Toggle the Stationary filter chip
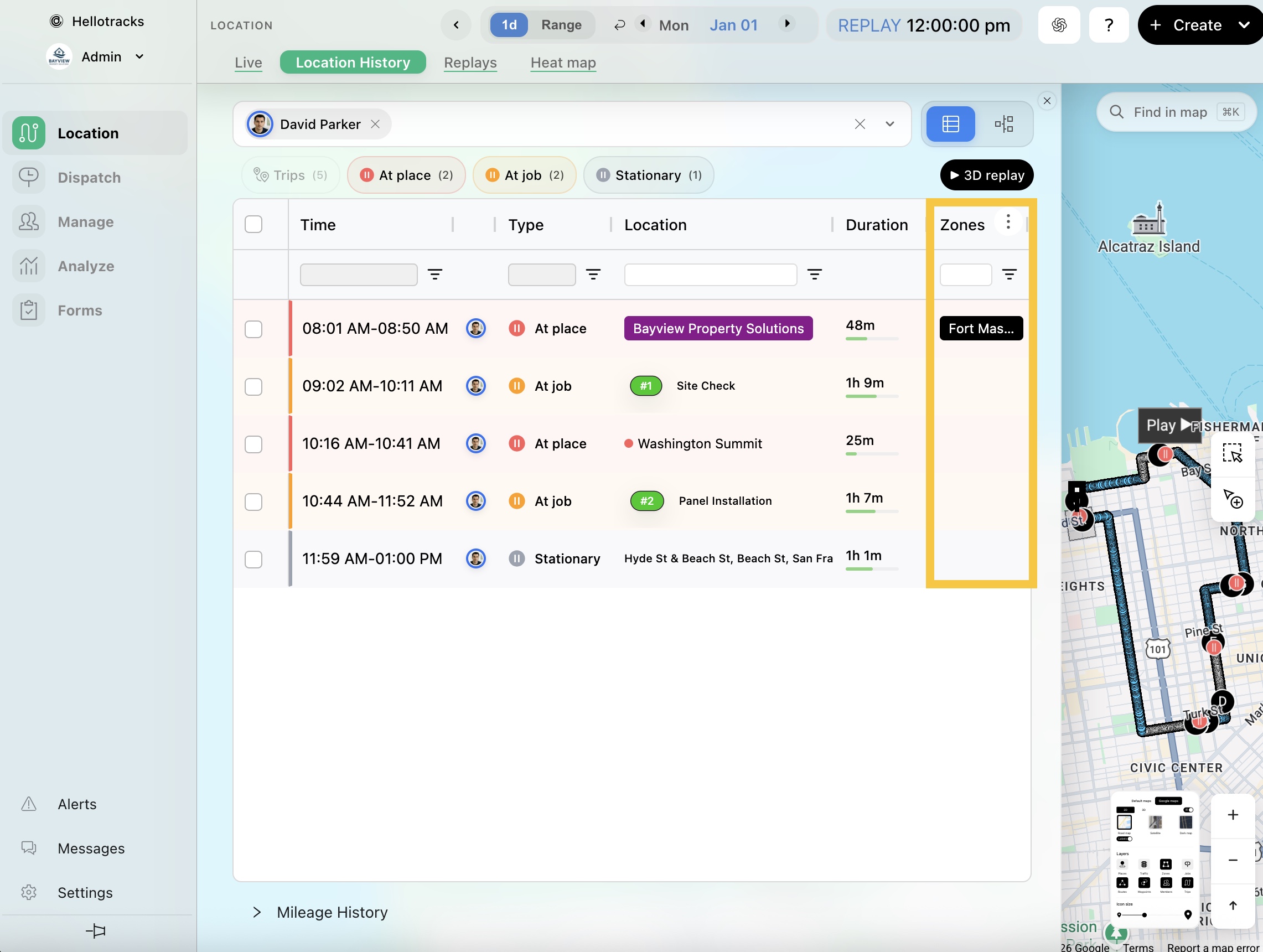Screen dimensions: 1263x952 649,175
